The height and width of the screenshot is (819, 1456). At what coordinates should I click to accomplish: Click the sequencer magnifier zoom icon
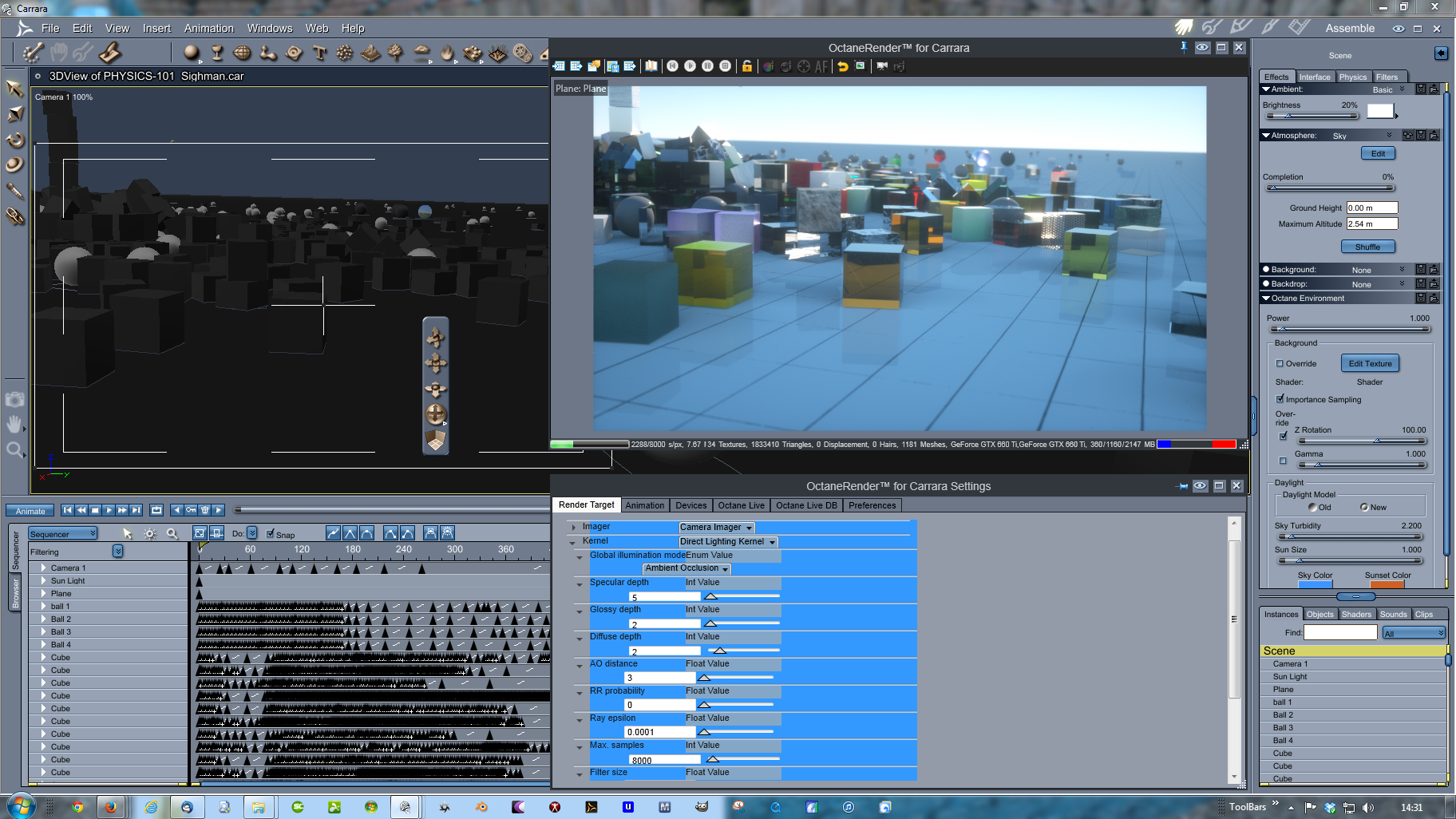click(172, 533)
